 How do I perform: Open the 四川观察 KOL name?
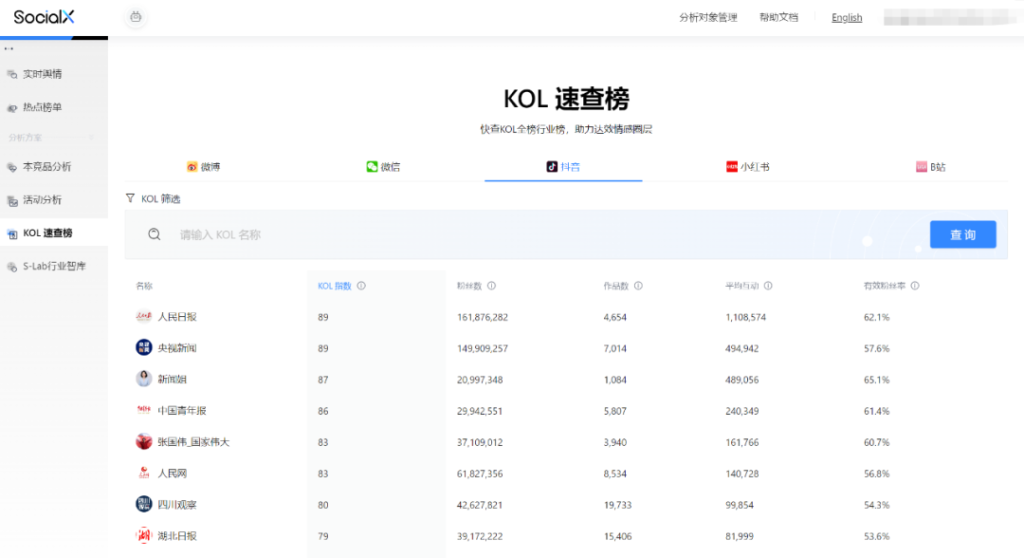pyautogui.click(x=177, y=505)
